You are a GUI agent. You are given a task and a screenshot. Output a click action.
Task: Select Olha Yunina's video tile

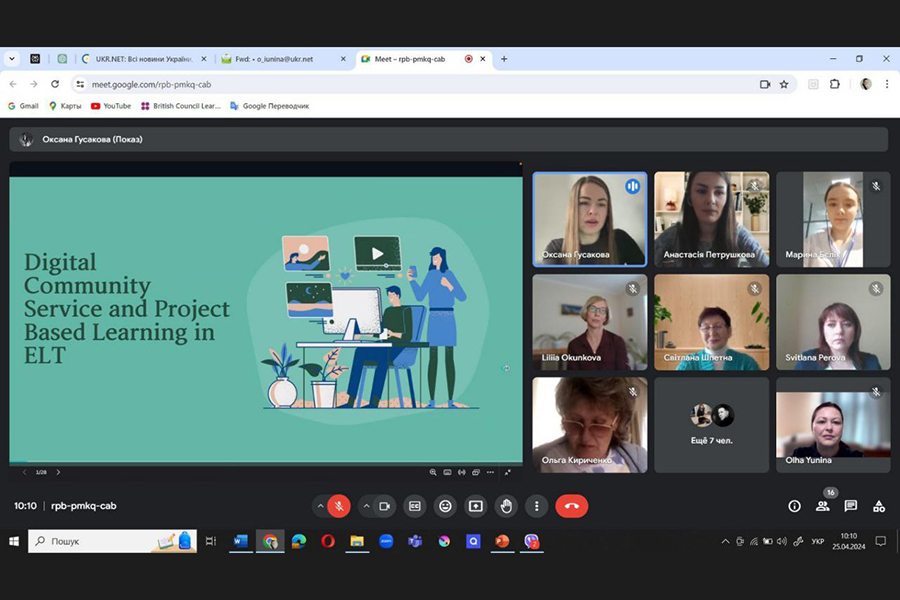[x=833, y=425]
